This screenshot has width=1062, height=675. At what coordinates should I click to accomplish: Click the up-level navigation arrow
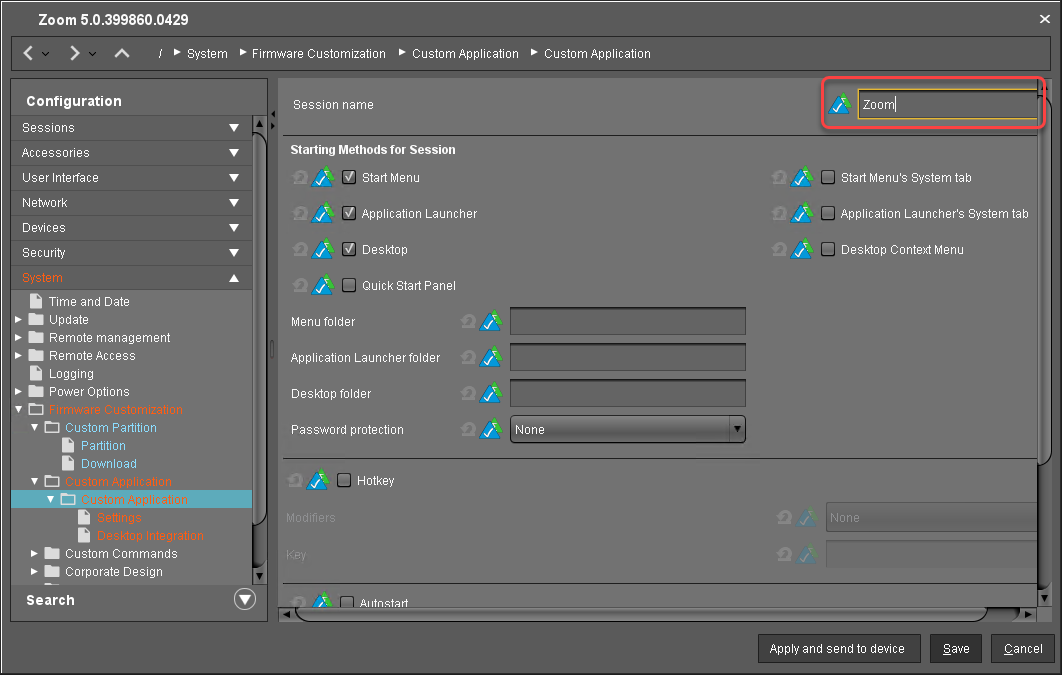(x=122, y=53)
